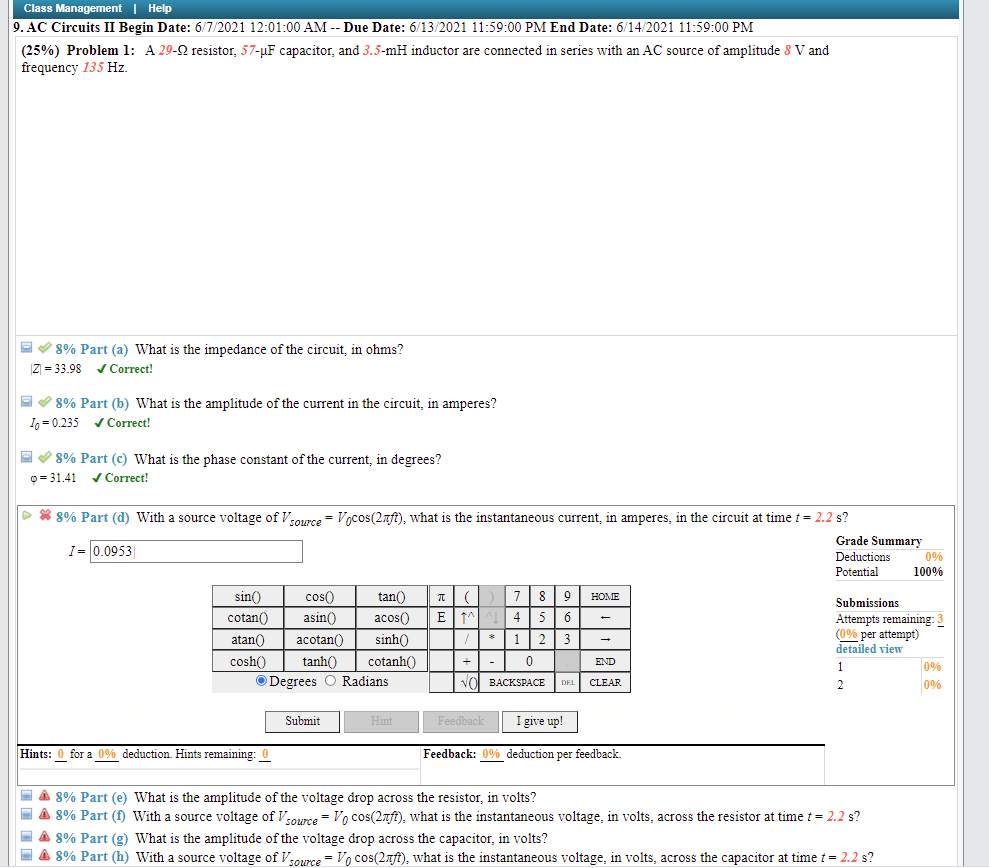Viewport: 989px width, 868px height.
Task: Expand the Part (d) section arrow
Action: pos(26,516)
